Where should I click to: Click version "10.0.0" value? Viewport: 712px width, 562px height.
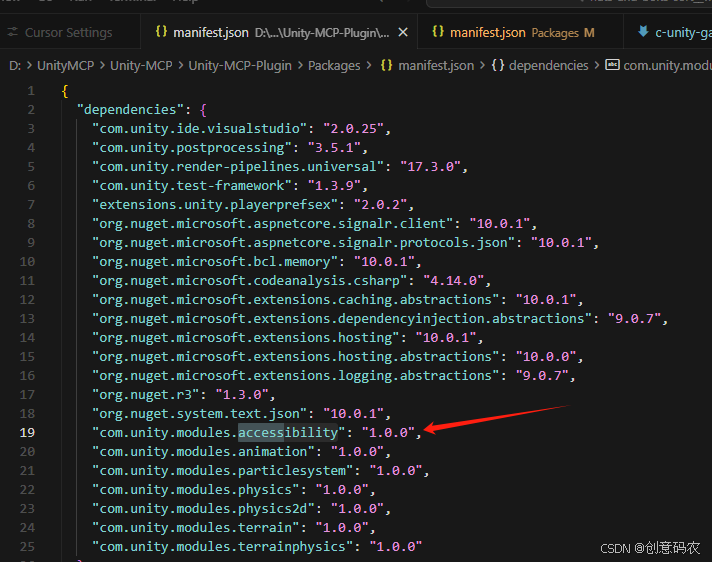pyautogui.click(x=546, y=357)
